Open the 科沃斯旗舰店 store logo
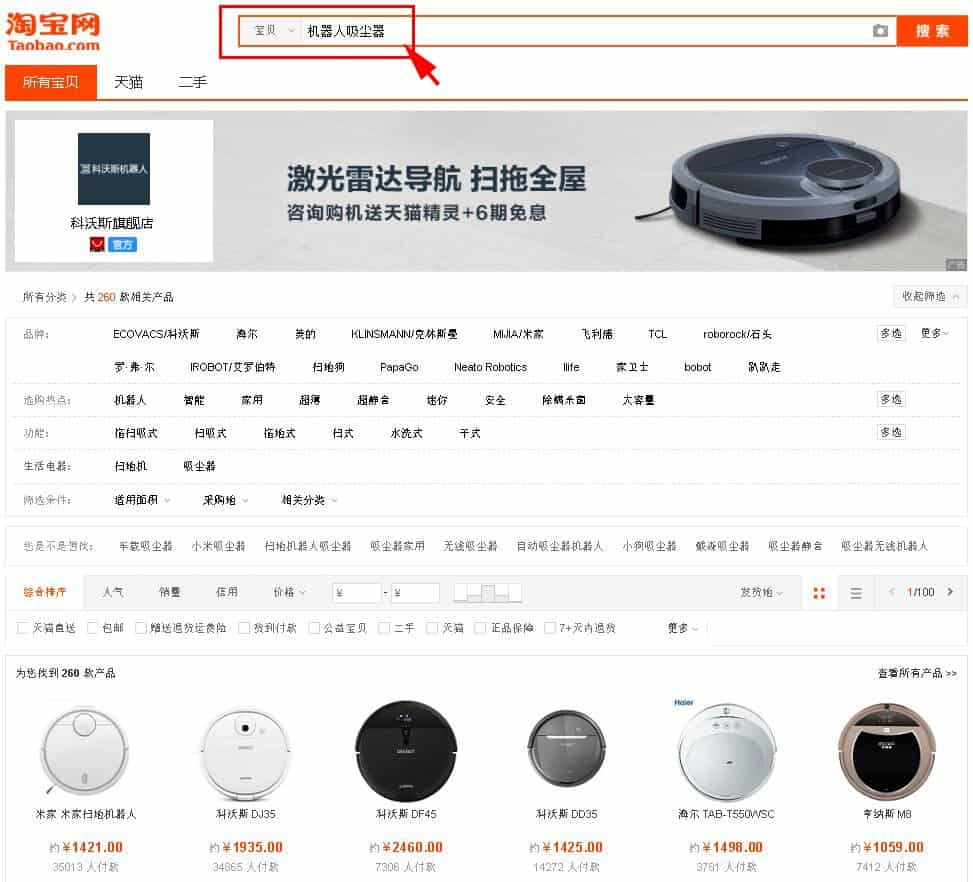Viewport: 973px width, 882px height. [114, 169]
